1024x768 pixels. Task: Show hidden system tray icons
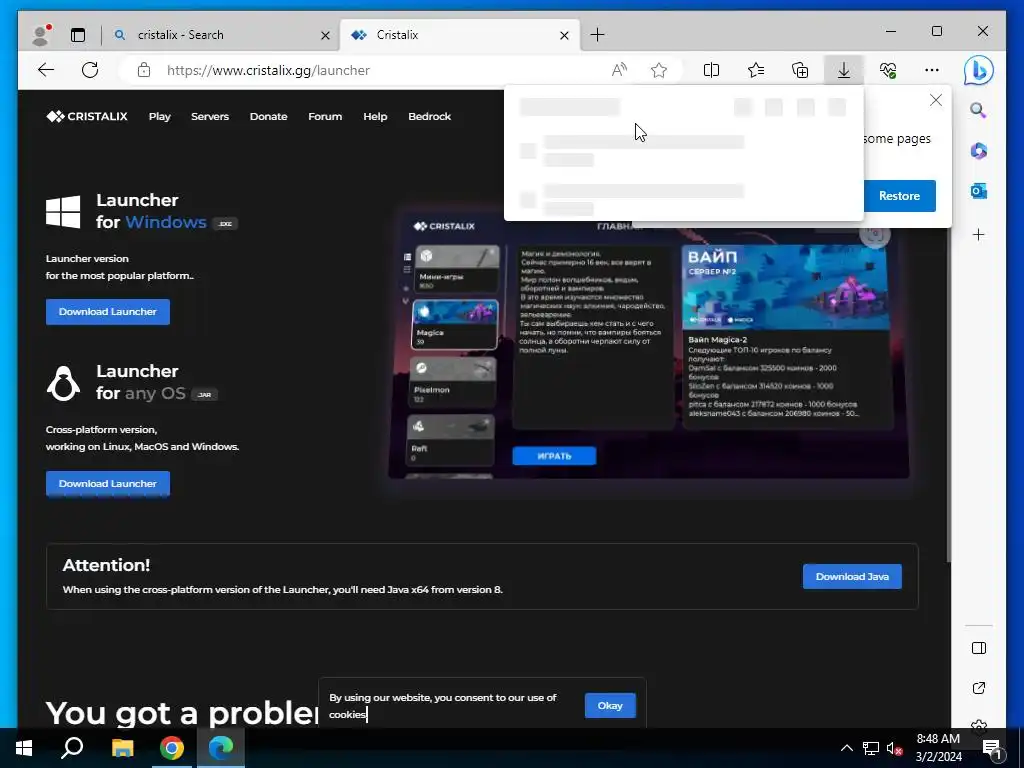(846, 748)
